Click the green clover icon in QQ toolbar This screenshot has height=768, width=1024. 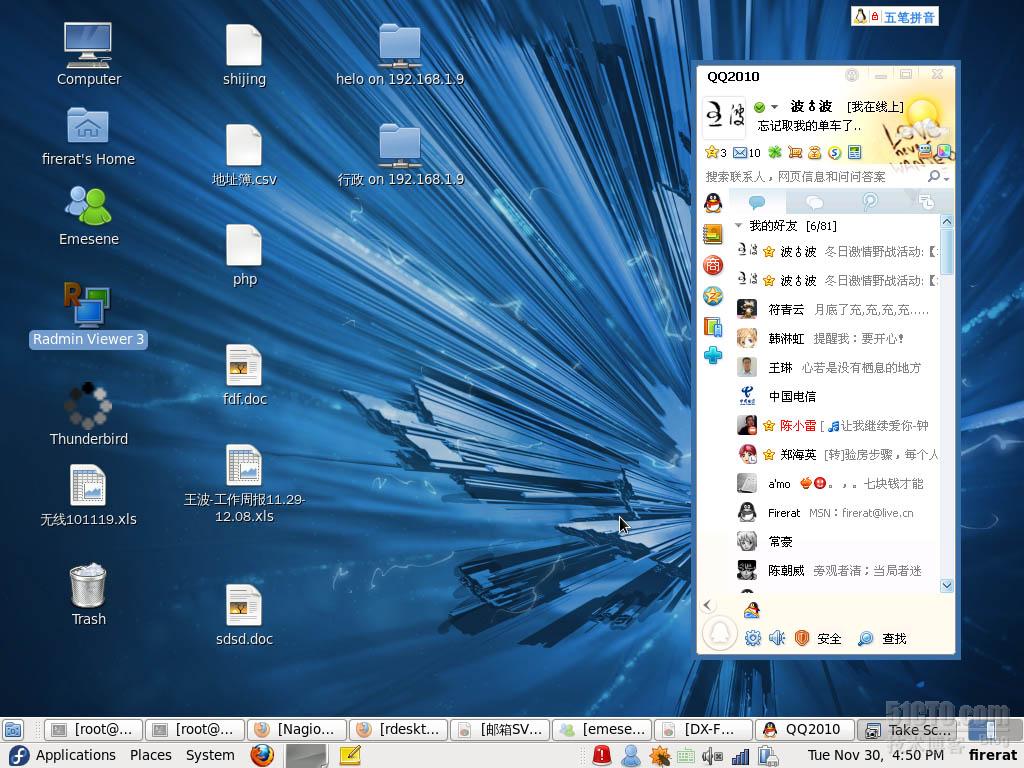(775, 153)
